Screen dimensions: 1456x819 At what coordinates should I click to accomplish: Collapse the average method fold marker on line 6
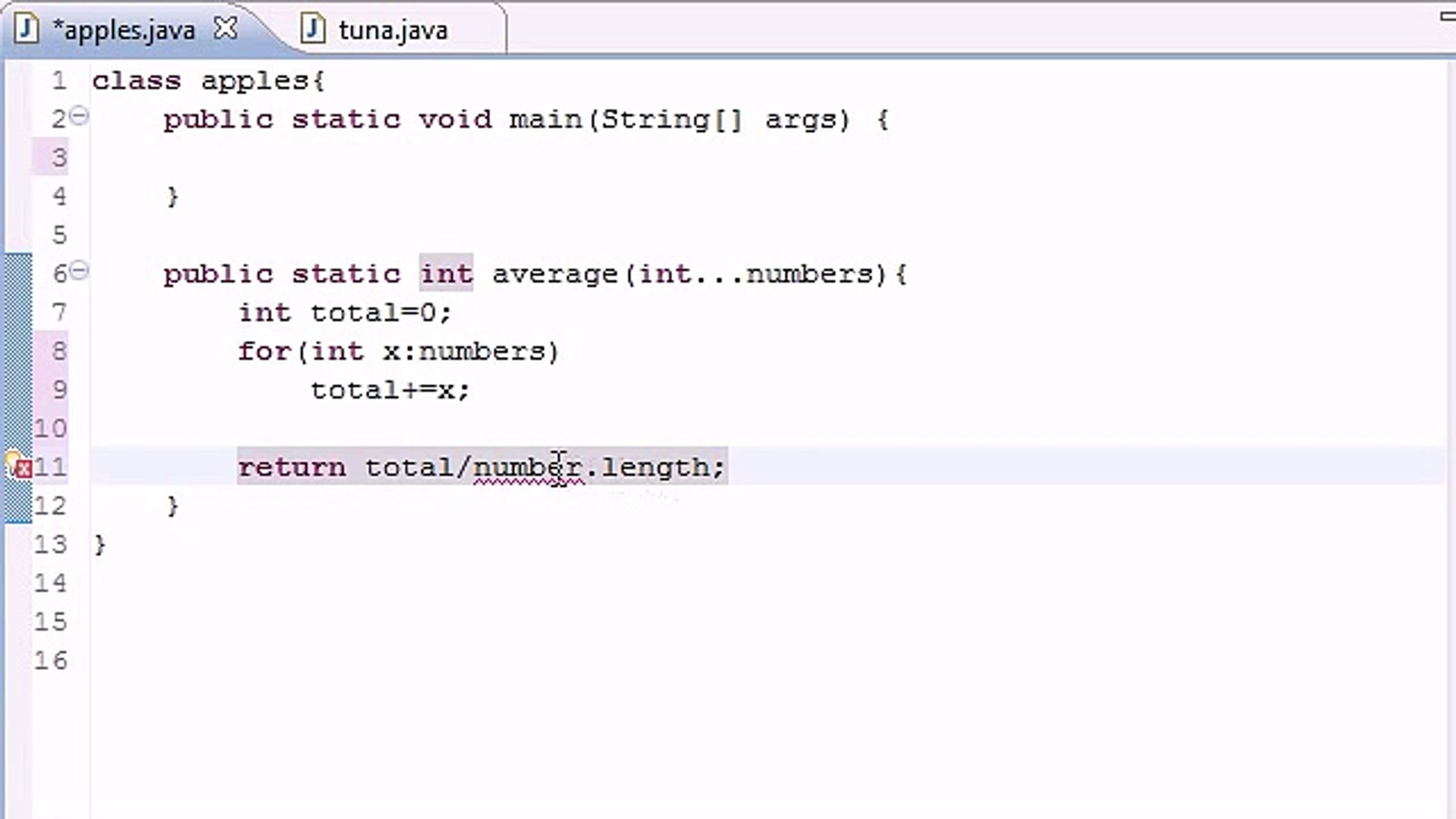point(79,270)
